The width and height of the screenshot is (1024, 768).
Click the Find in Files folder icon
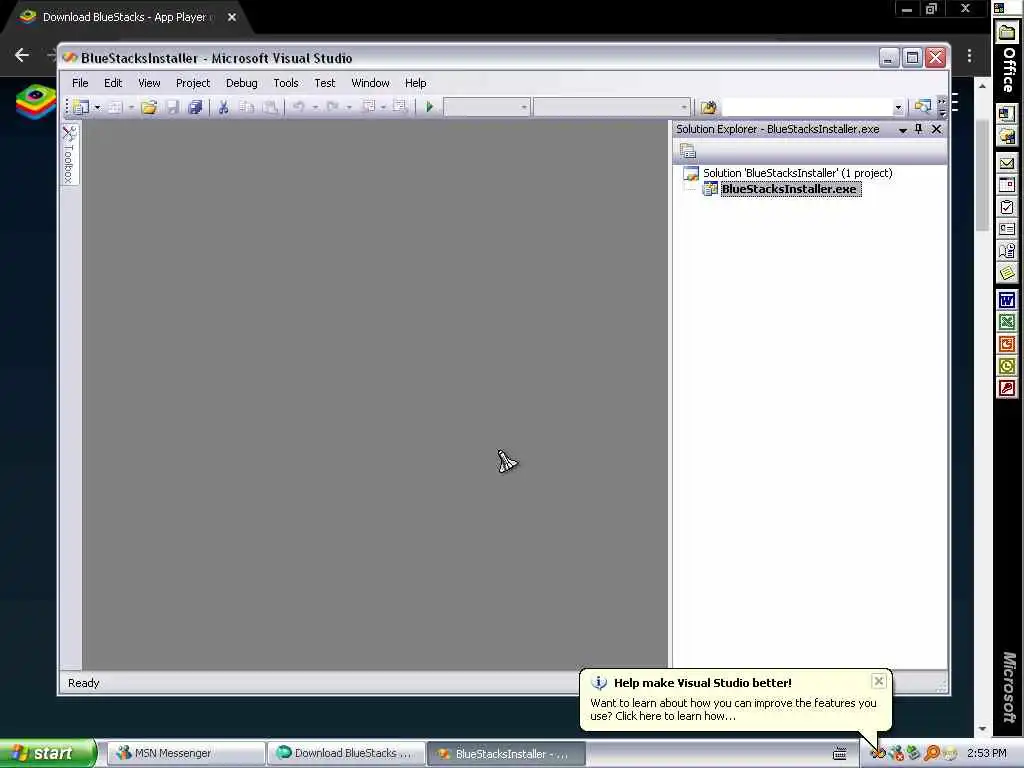(709, 107)
